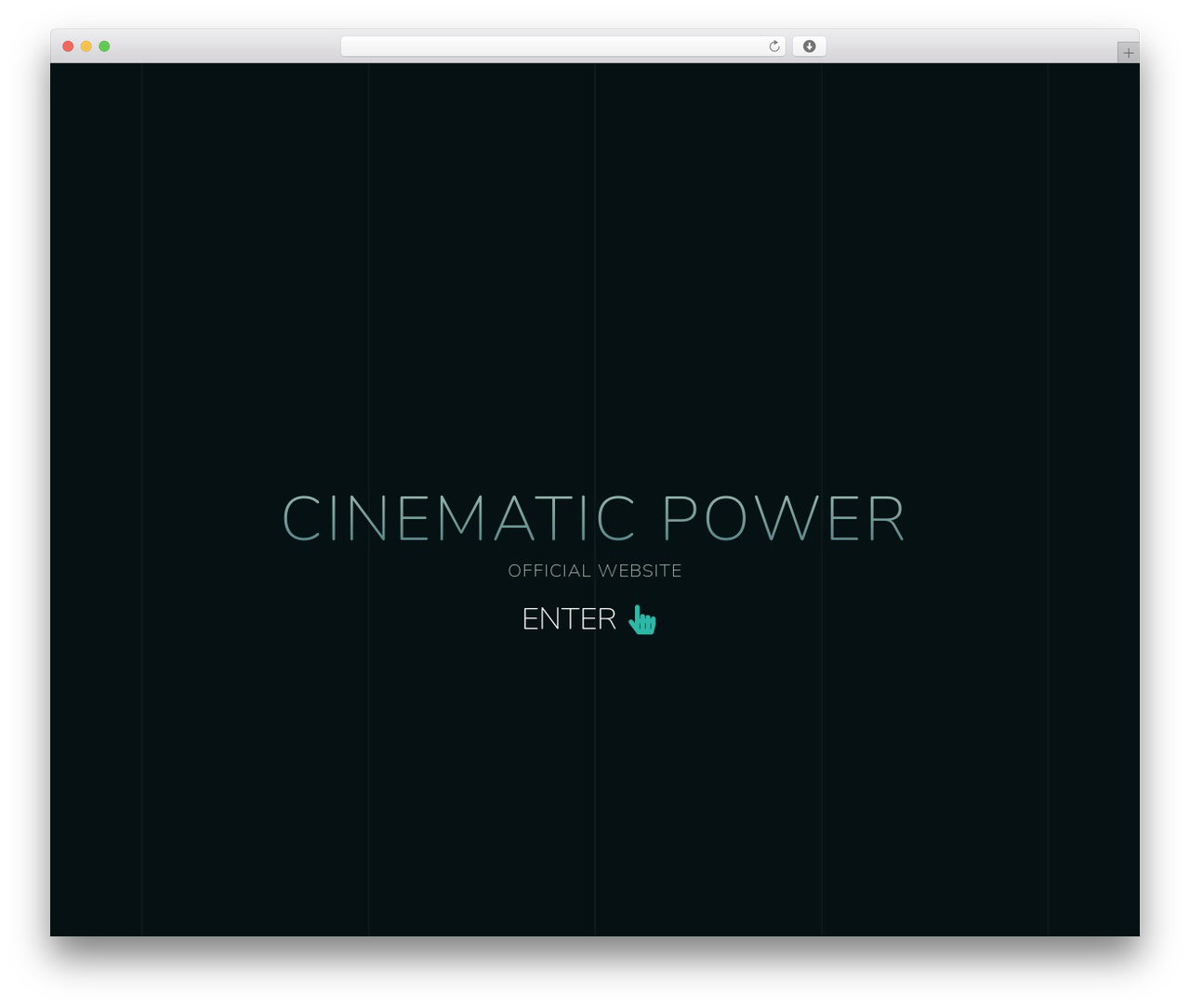Close the browser window with red button
The image size is (1190, 1008).
(68, 46)
